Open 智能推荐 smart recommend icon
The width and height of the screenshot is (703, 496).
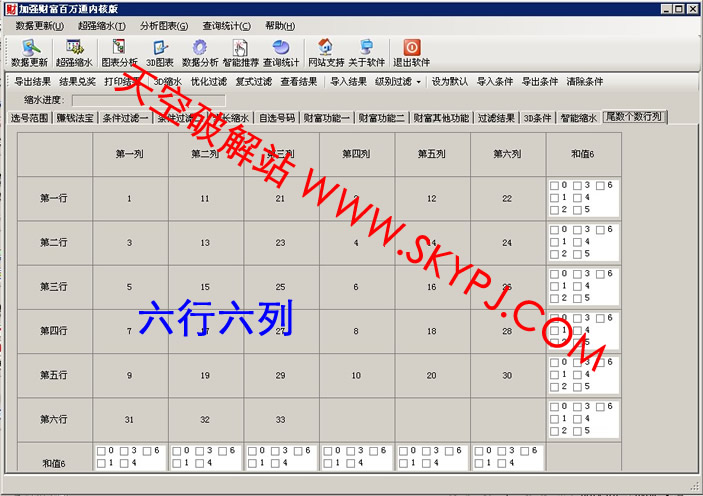[x=240, y=53]
